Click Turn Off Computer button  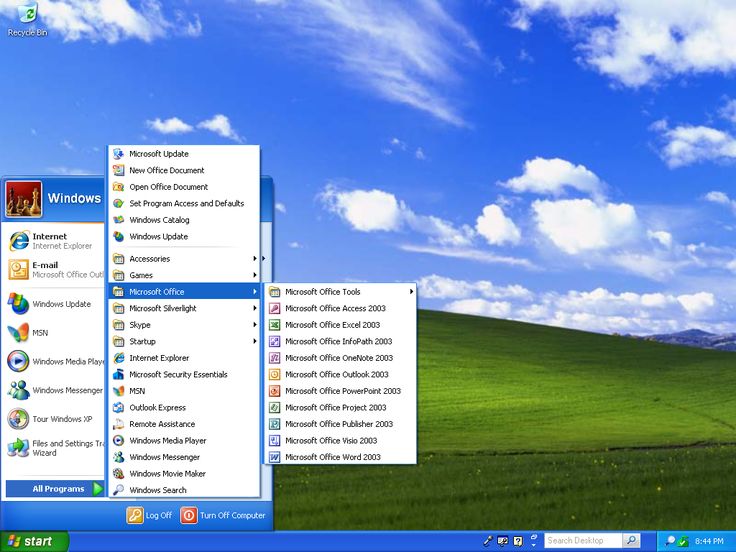point(223,515)
